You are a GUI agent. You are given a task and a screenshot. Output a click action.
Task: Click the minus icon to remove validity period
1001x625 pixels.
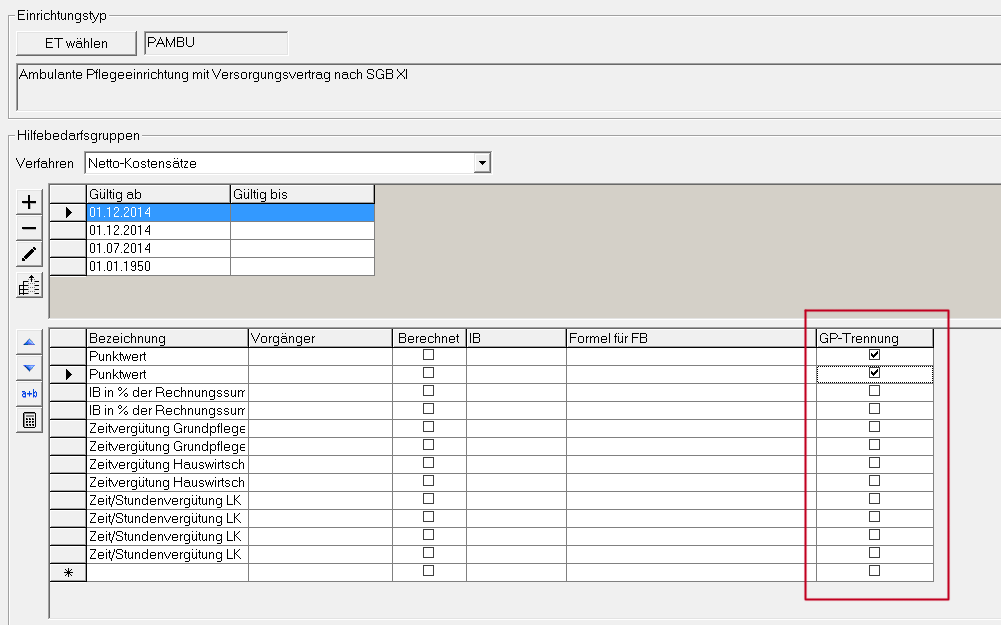29,229
